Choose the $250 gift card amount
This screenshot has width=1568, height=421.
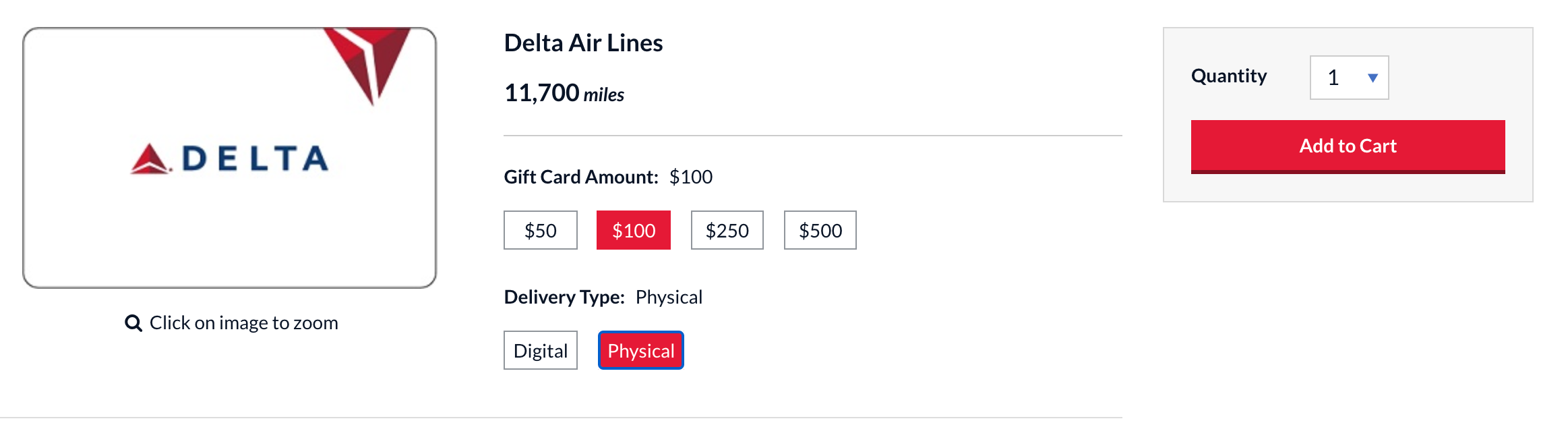[727, 231]
